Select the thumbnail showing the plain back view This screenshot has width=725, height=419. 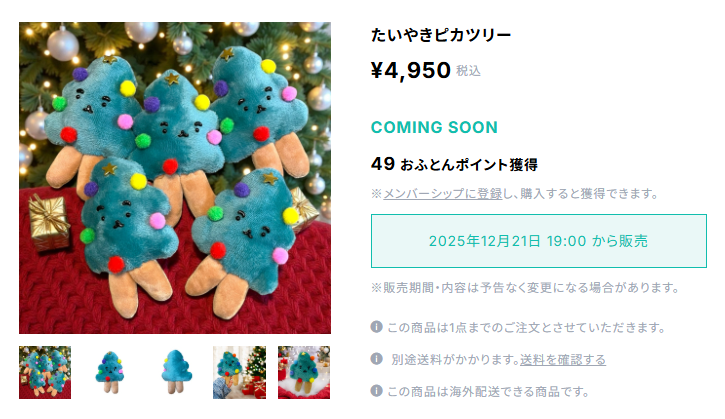click(175, 372)
